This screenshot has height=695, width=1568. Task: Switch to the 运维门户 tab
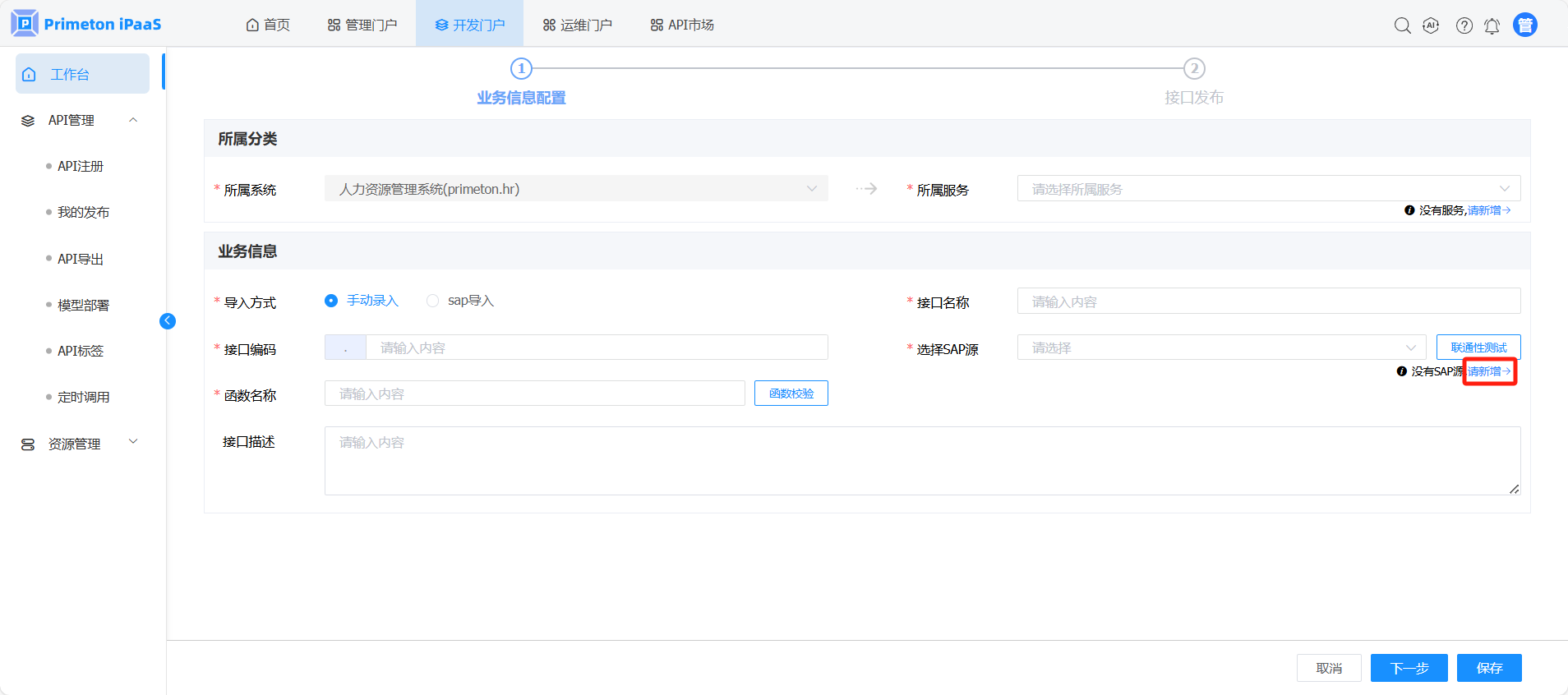[x=577, y=25]
